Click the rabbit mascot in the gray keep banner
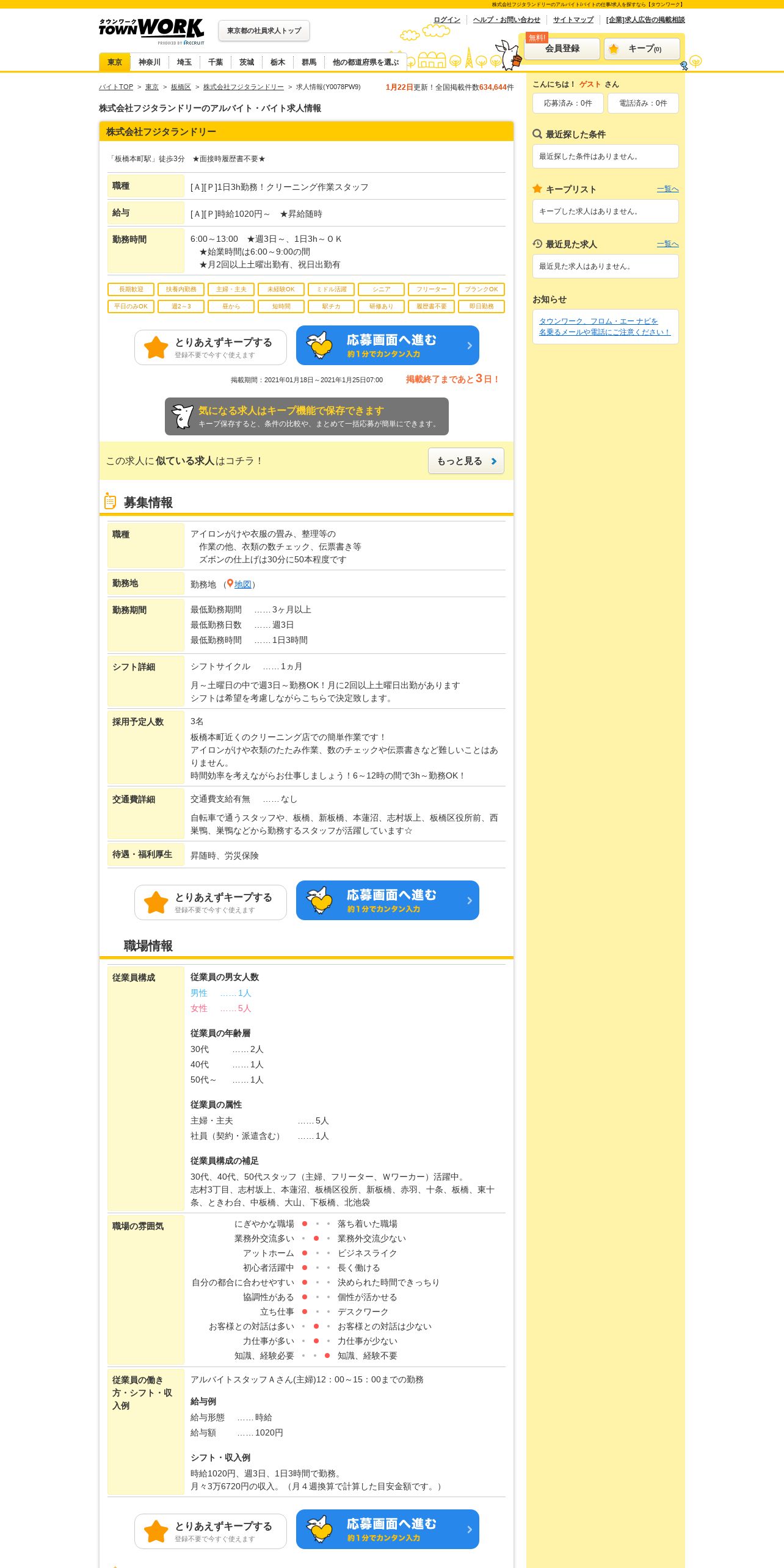Screen dimensions: 784x1568 coord(182,416)
